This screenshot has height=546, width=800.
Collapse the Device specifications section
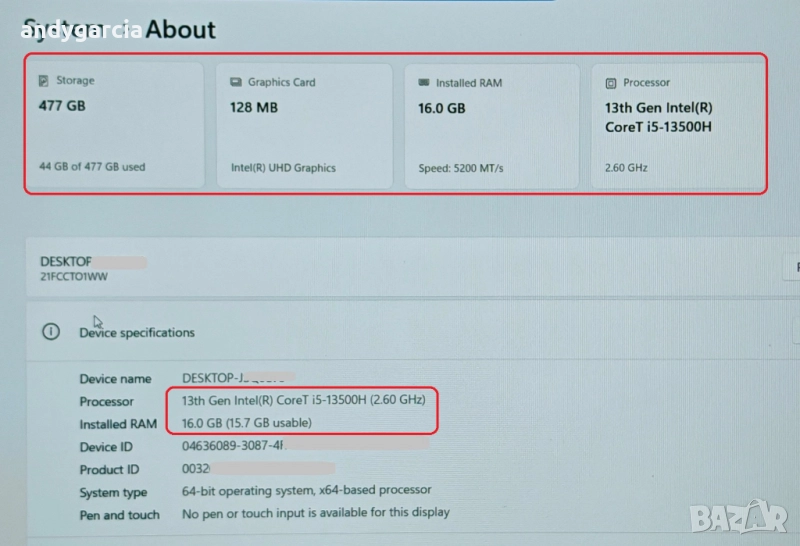400,332
